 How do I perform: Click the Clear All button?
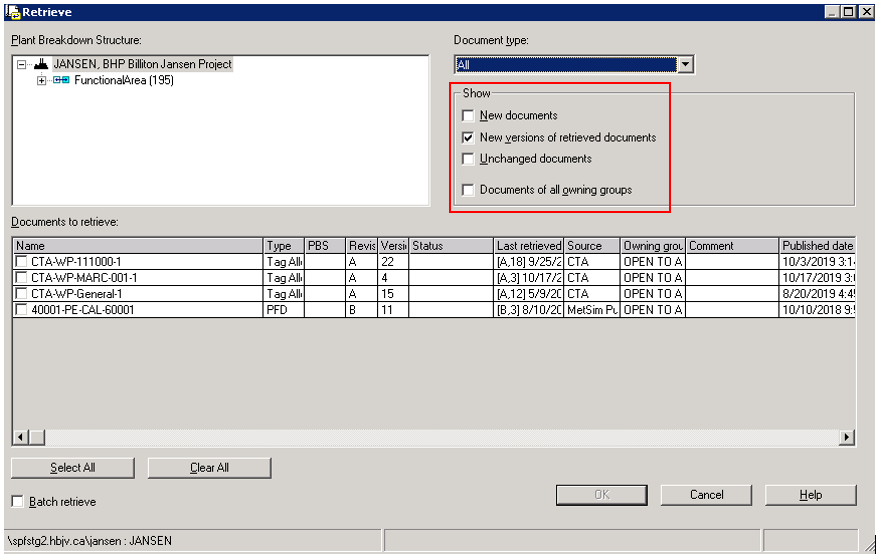pyautogui.click(x=209, y=468)
